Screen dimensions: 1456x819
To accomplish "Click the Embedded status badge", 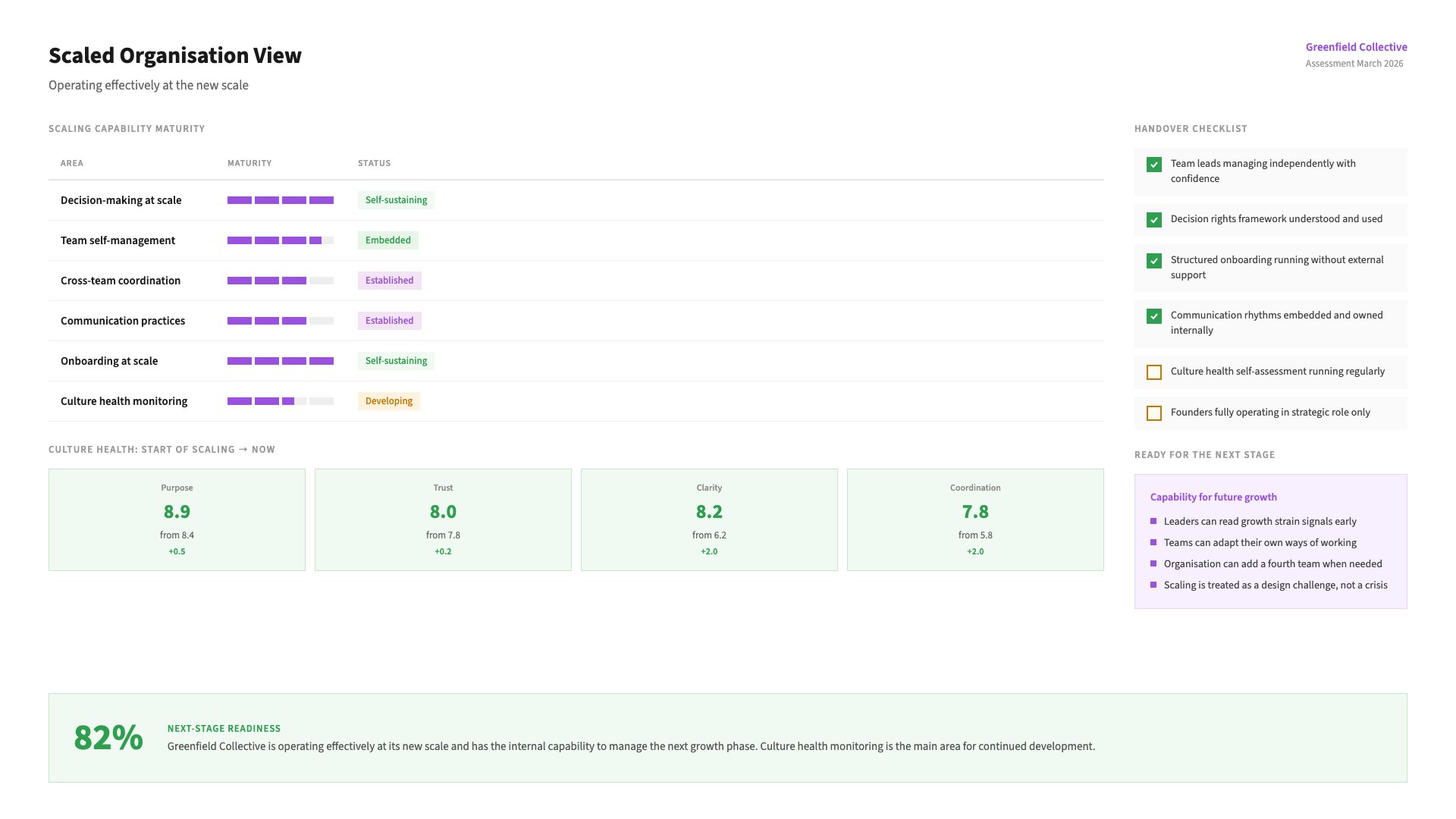I will 388,240.
